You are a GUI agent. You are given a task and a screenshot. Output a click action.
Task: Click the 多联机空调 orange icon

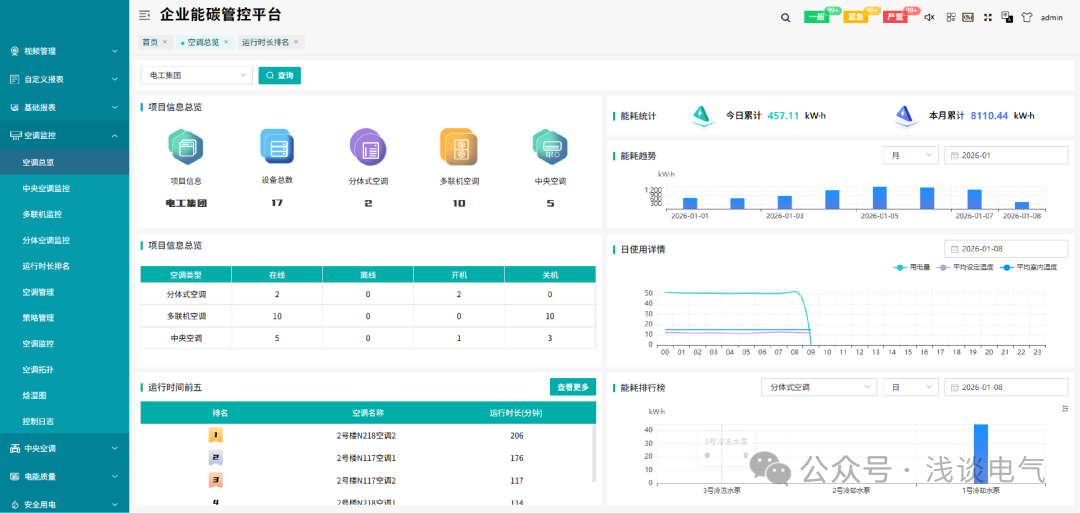tap(459, 147)
